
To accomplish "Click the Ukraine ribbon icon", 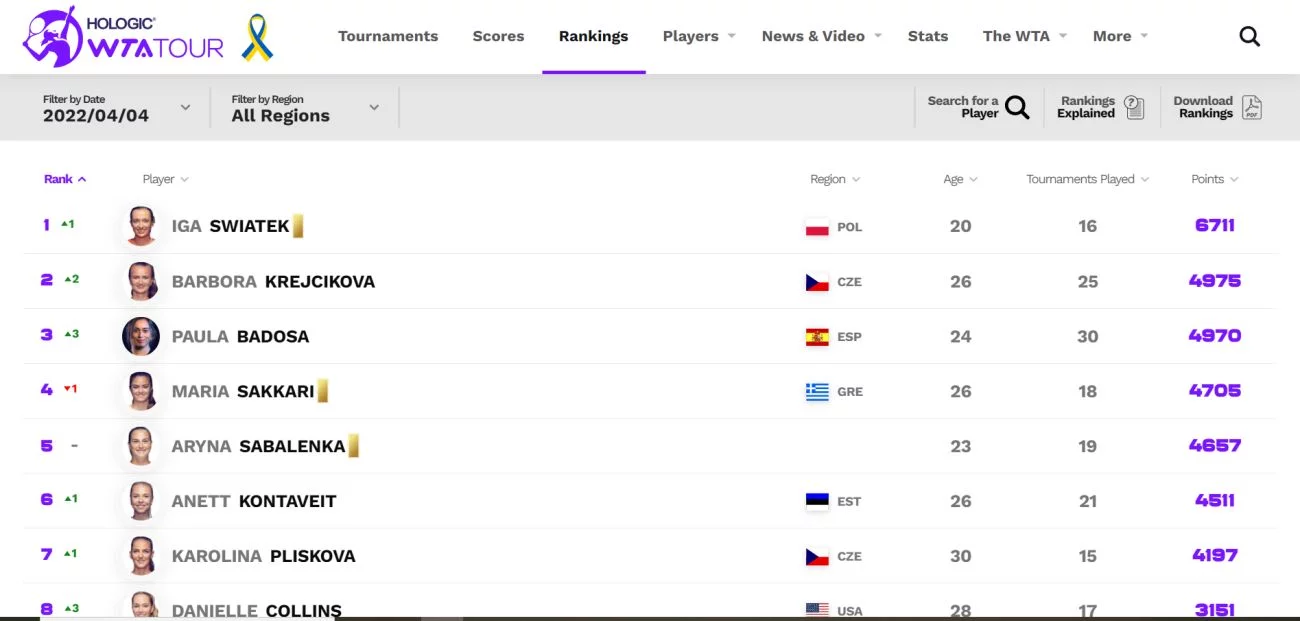I will click(258, 37).
